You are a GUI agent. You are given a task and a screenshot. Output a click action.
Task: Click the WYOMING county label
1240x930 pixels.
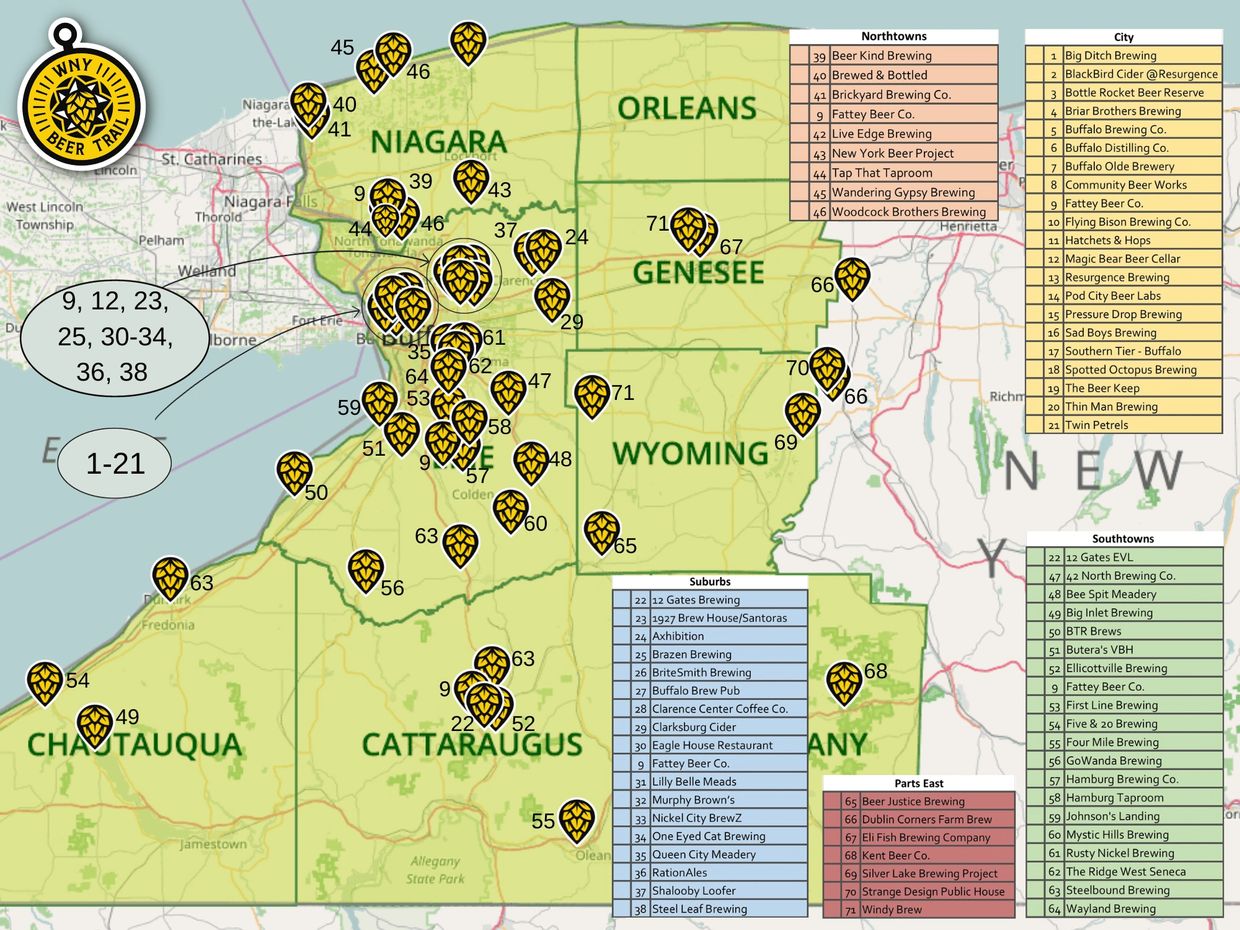click(691, 454)
